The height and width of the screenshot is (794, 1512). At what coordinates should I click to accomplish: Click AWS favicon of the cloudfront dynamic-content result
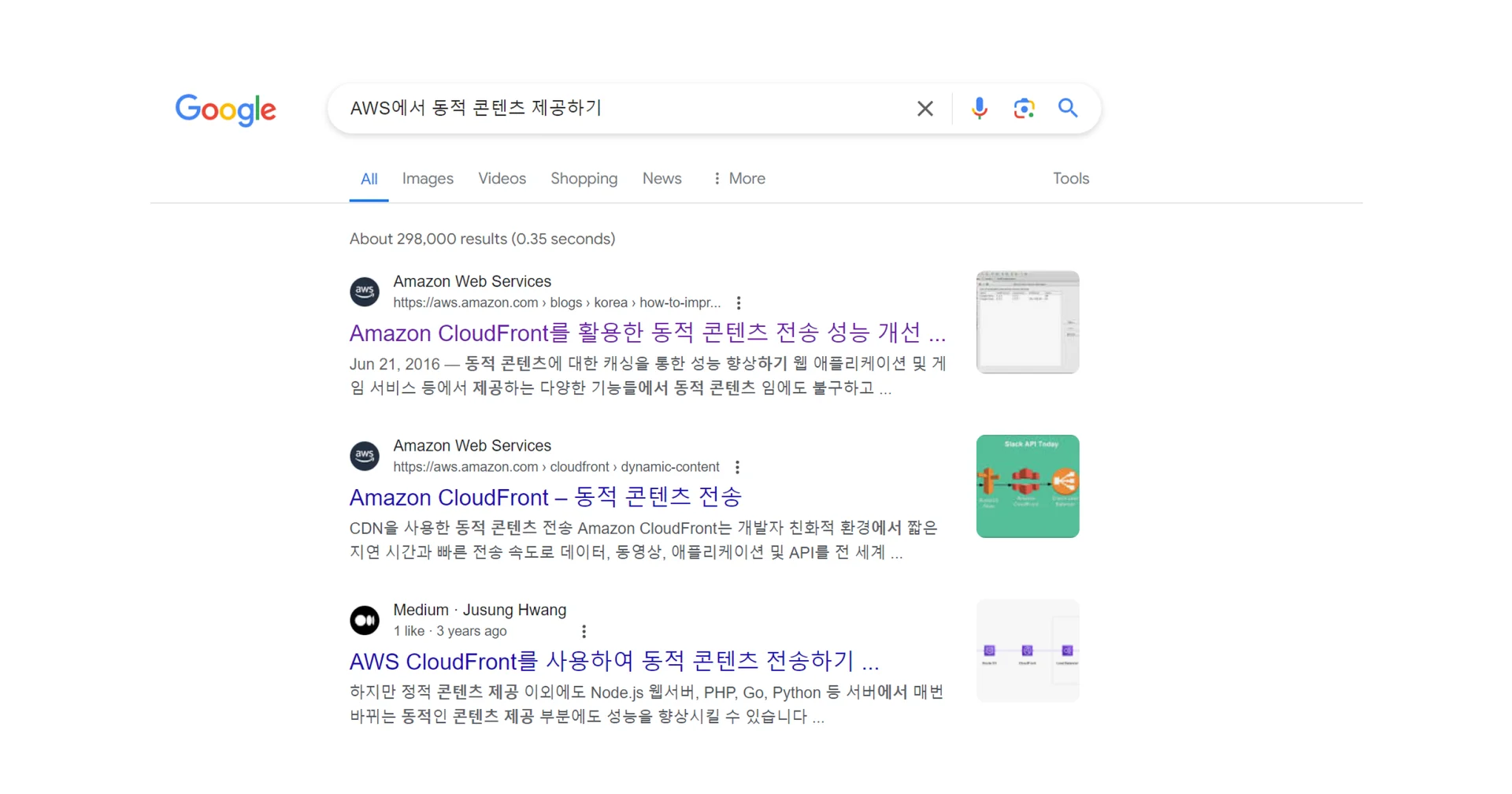point(365,456)
